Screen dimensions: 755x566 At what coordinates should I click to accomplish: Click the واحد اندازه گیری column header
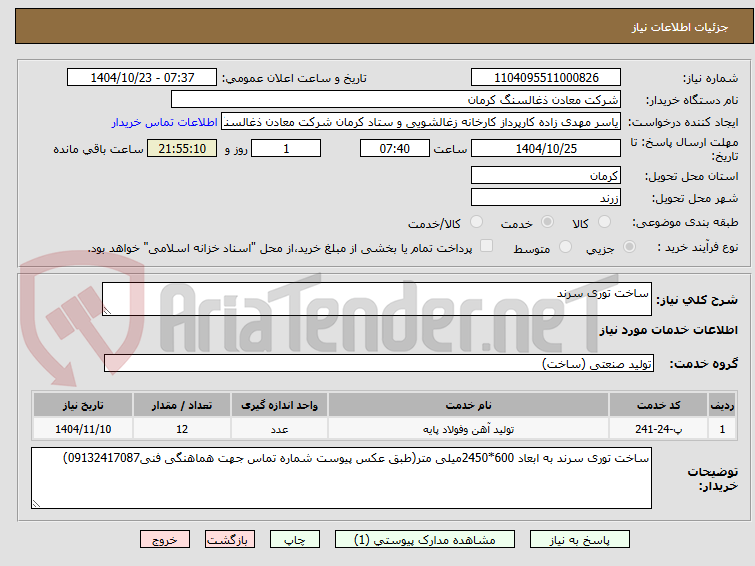(279, 405)
